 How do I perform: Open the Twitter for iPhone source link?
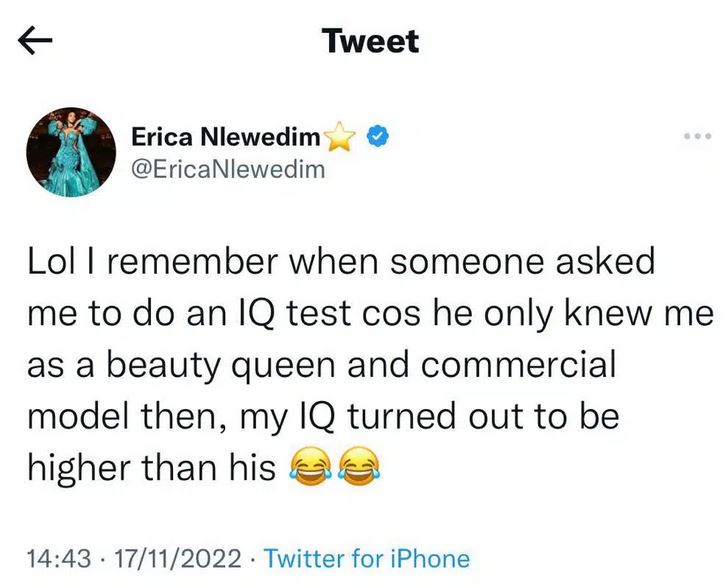coord(366,558)
